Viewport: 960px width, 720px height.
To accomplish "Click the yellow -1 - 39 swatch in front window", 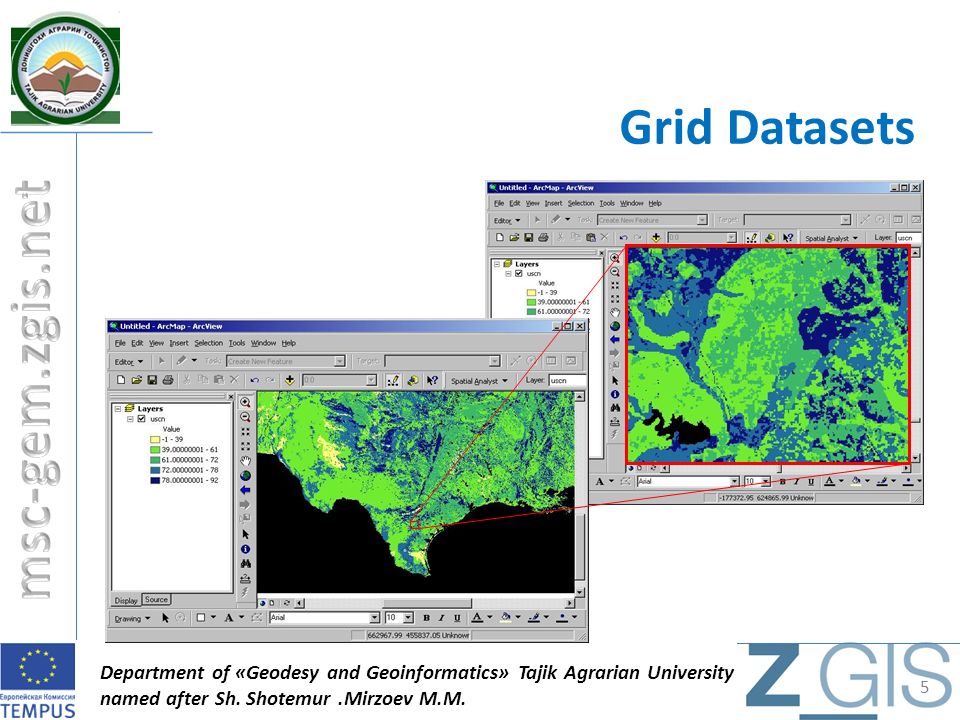I will pos(155,440).
